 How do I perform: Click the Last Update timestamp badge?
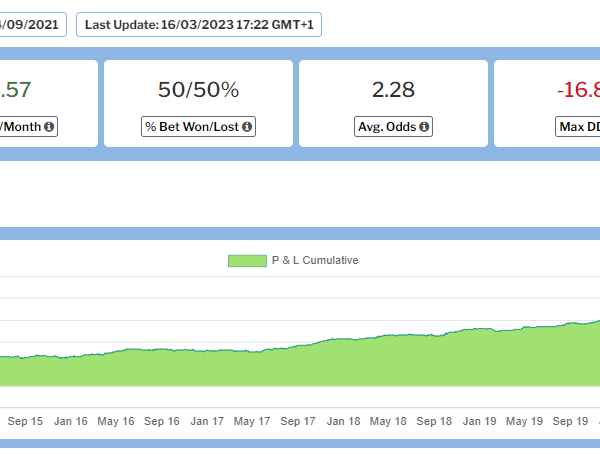(198, 25)
